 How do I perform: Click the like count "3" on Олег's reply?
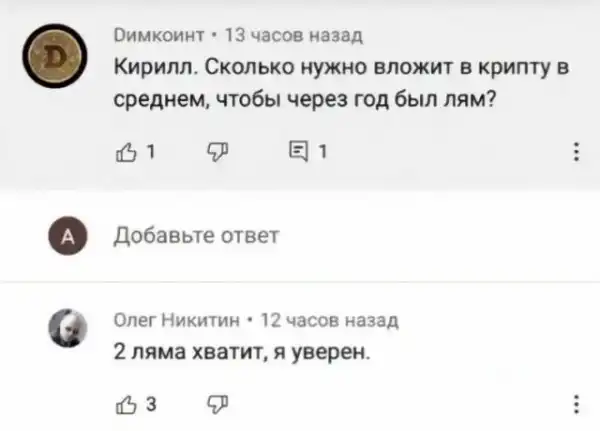(x=144, y=406)
